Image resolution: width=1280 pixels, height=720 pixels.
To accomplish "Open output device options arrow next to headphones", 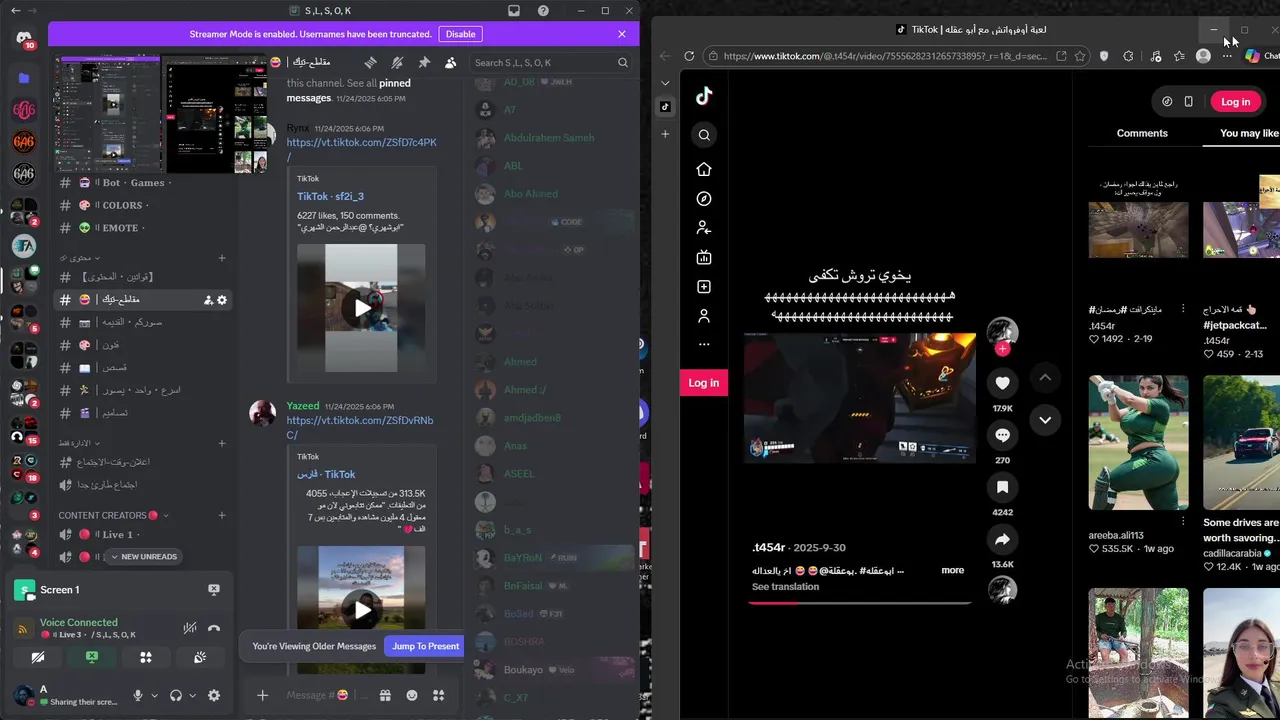I will [x=192, y=696].
